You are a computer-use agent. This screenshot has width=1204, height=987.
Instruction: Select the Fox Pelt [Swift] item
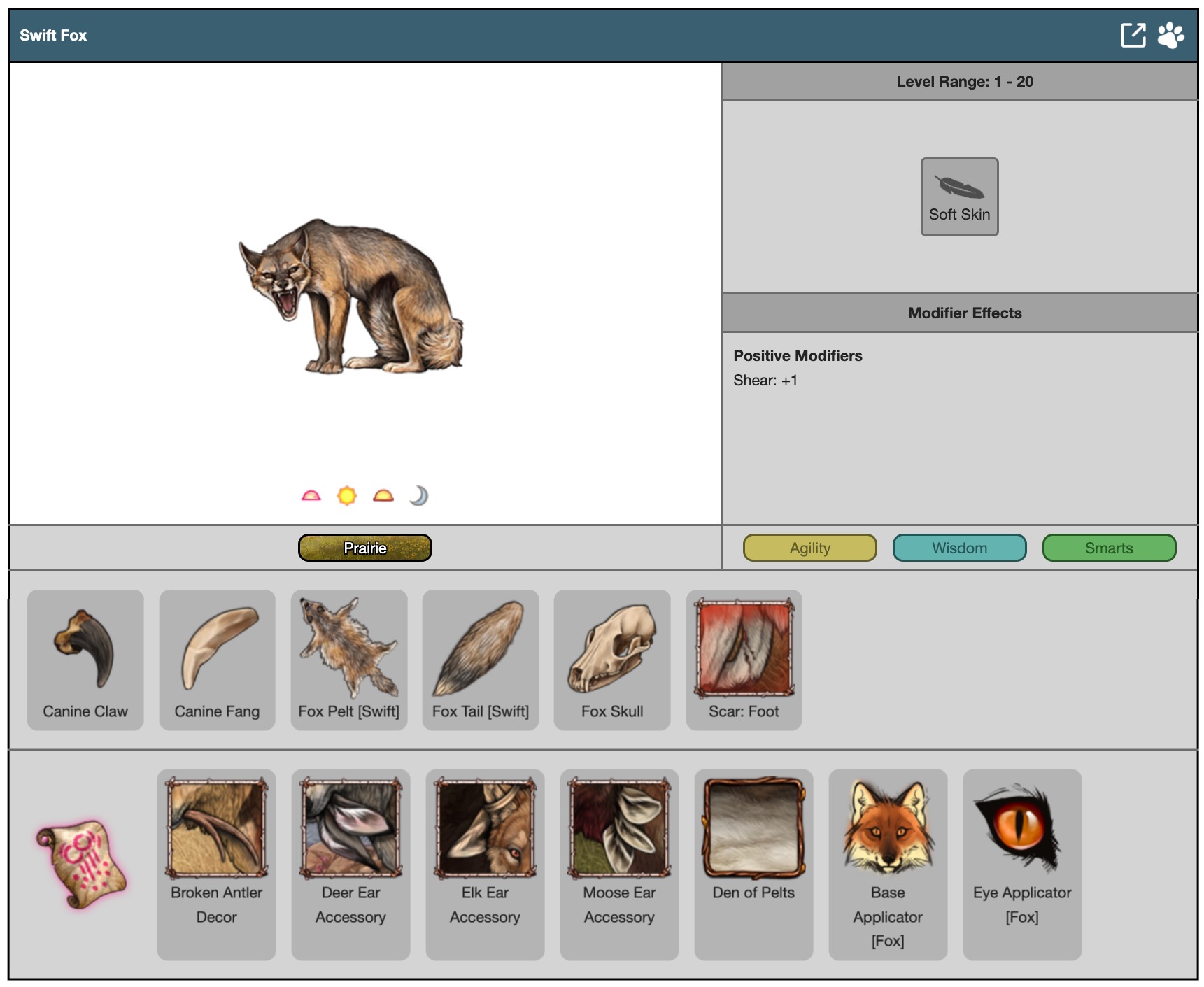349,659
